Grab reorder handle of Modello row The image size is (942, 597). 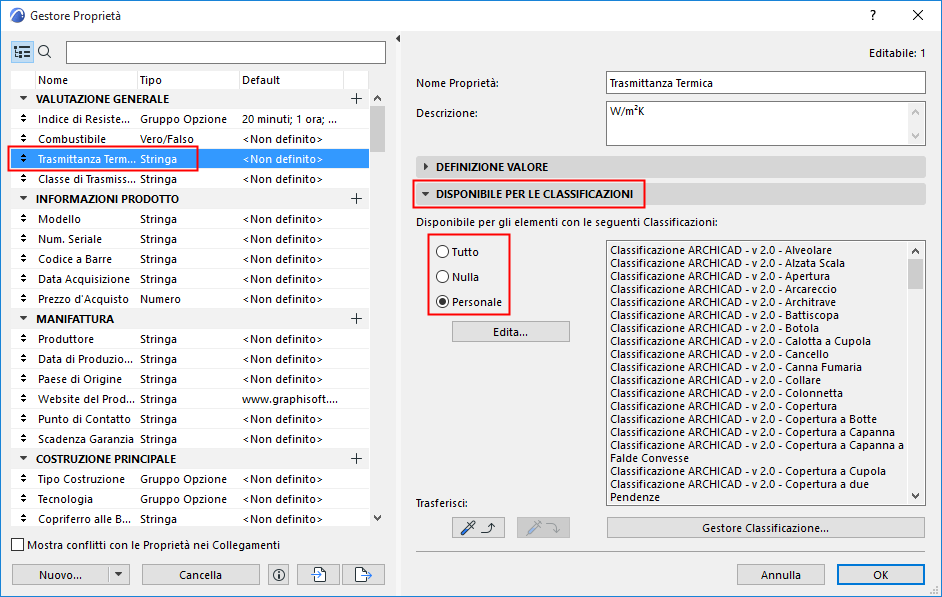pyautogui.click(x=23, y=219)
